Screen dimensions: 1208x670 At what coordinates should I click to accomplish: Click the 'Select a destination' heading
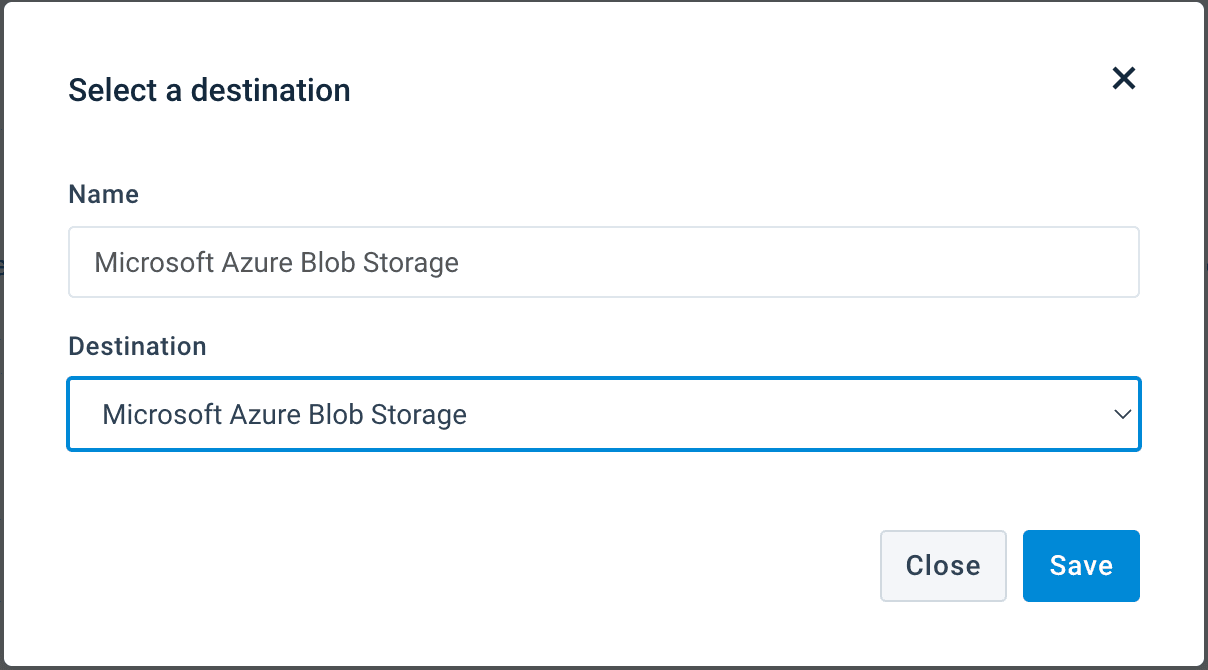point(209,90)
